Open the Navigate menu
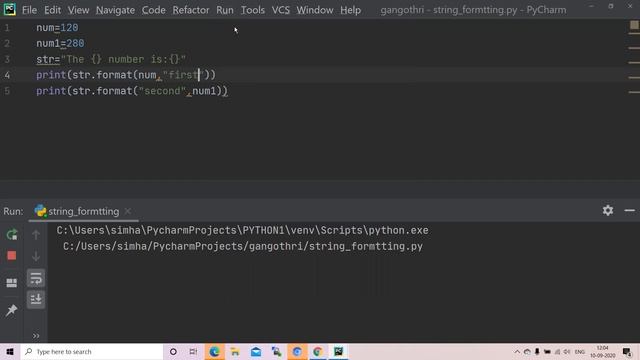The height and width of the screenshot is (360, 640). tap(115, 10)
